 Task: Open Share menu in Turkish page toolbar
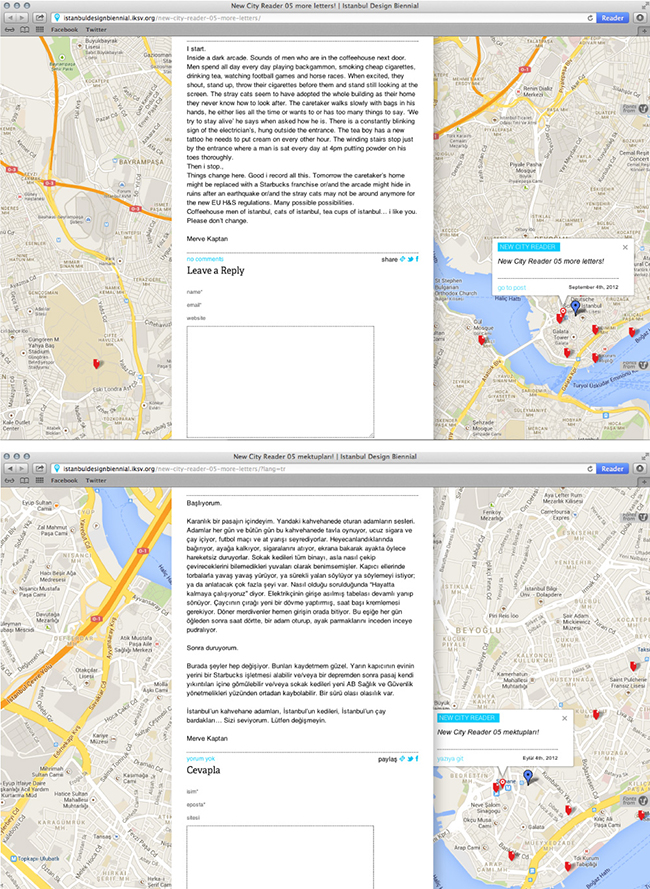coord(40,468)
